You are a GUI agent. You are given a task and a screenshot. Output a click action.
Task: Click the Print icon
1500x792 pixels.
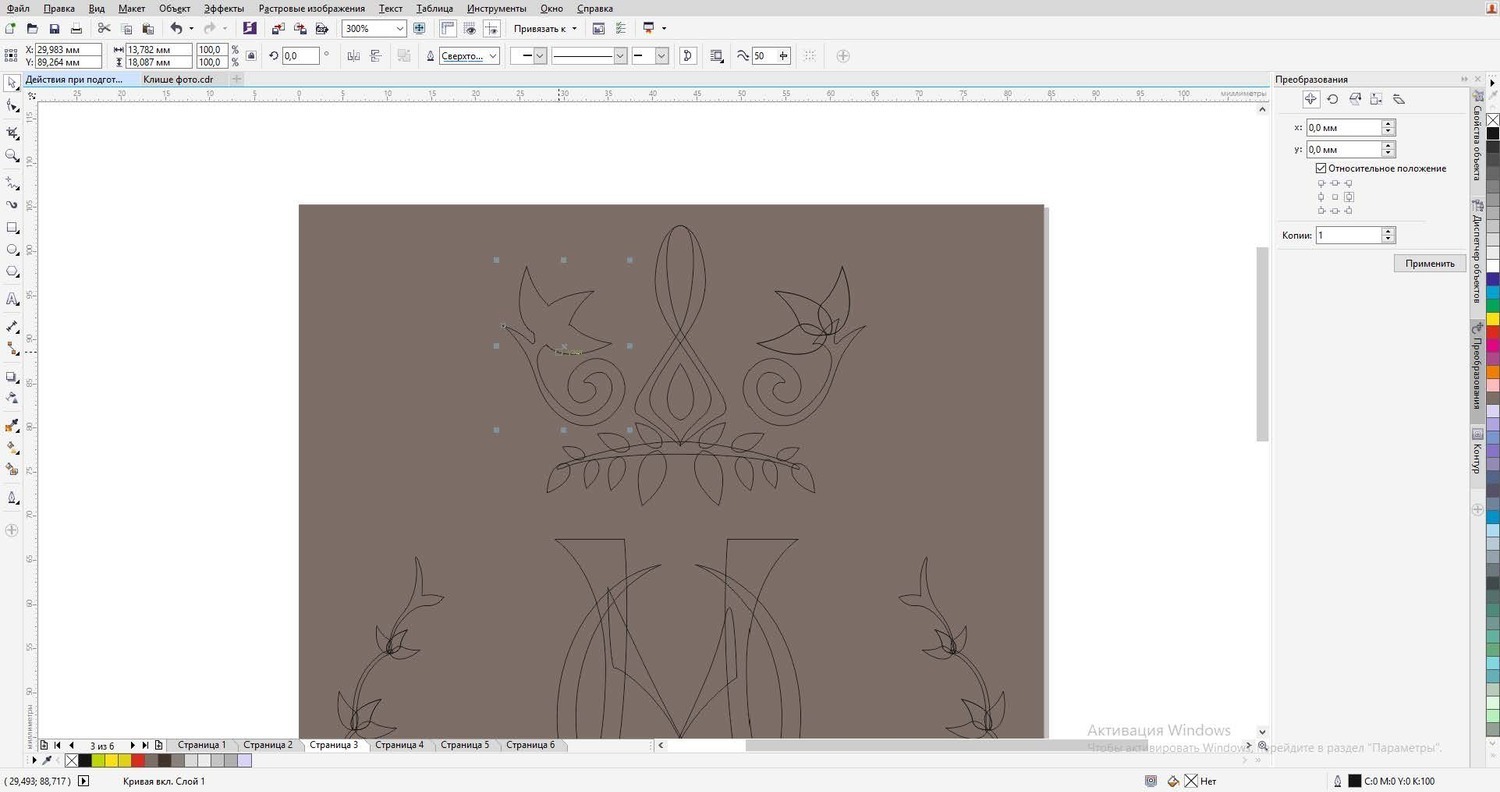coord(76,29)
